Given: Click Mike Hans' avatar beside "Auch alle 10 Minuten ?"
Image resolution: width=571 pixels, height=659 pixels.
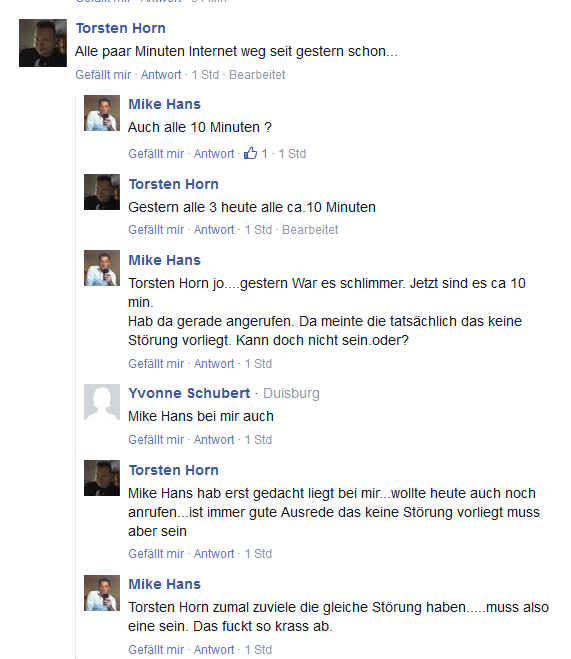Looking at the screenshot, I should (102, 113).
